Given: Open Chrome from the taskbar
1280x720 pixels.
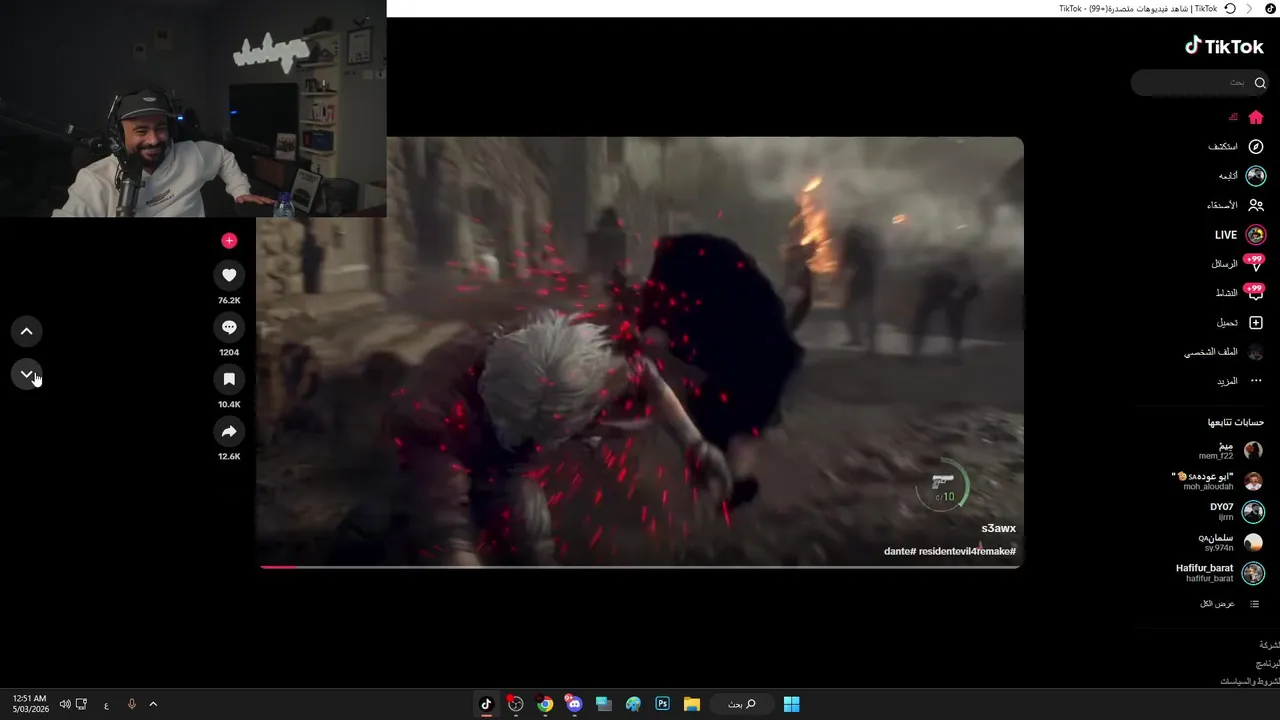Looking at the screenshot, I should [545, 704].
